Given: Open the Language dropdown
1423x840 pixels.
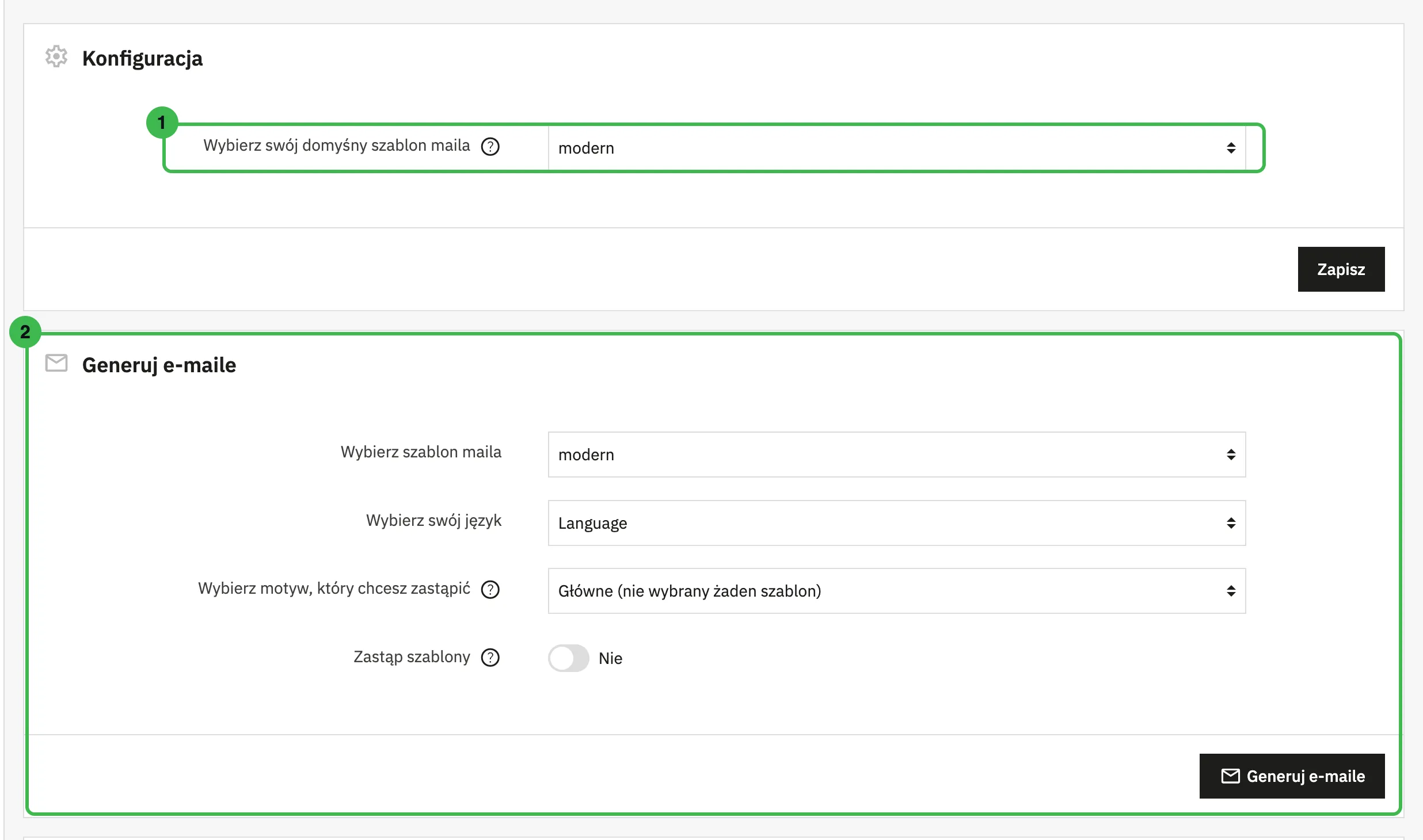Looking at the screenshot, I should click(x=897, y=523).
